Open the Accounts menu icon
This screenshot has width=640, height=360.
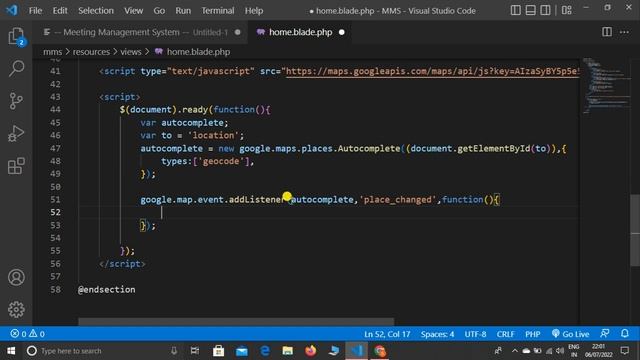pos(16,277)
